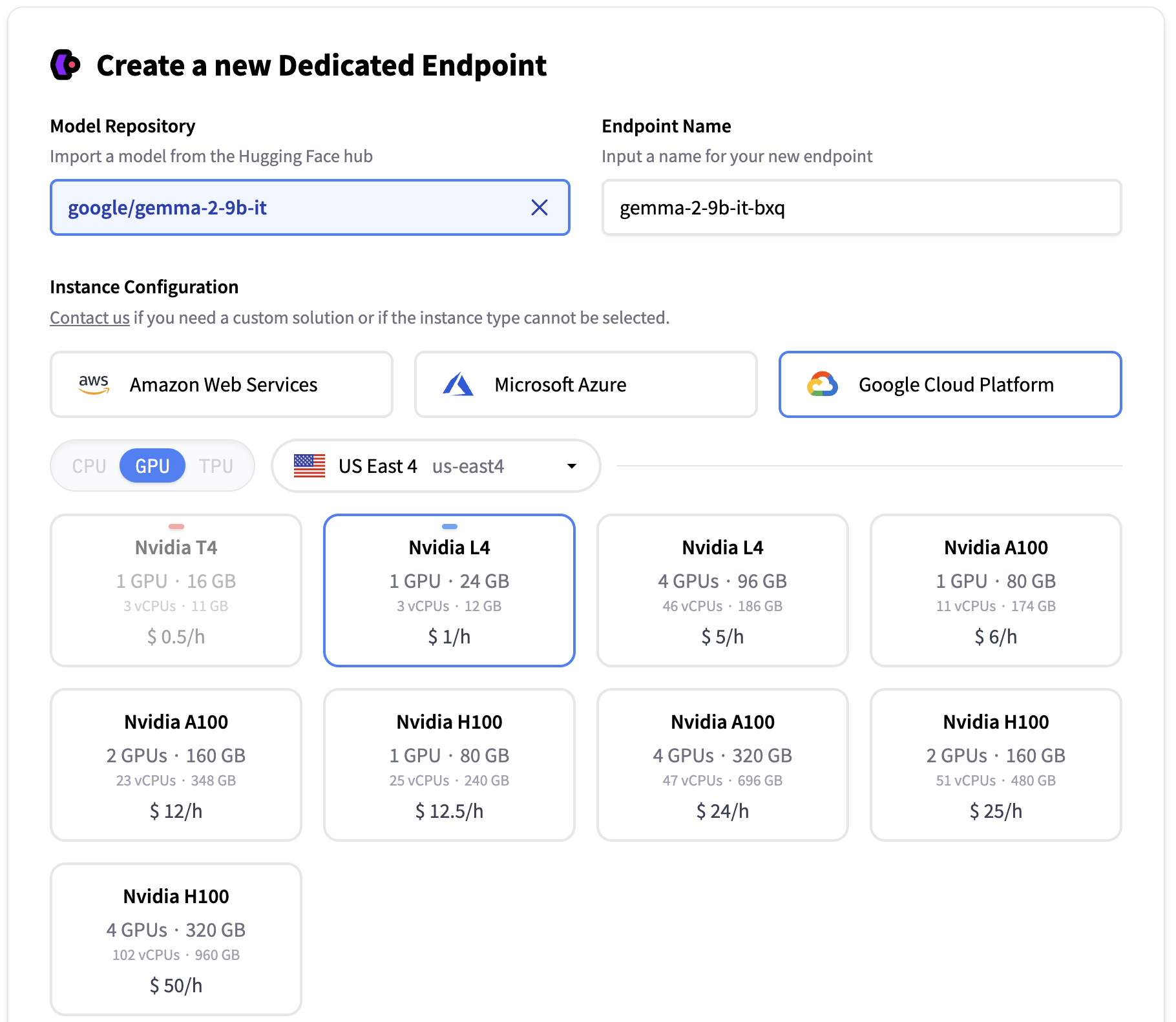Choose Nvidia H100 4 GPUs at $50/h

pos(176,939)
